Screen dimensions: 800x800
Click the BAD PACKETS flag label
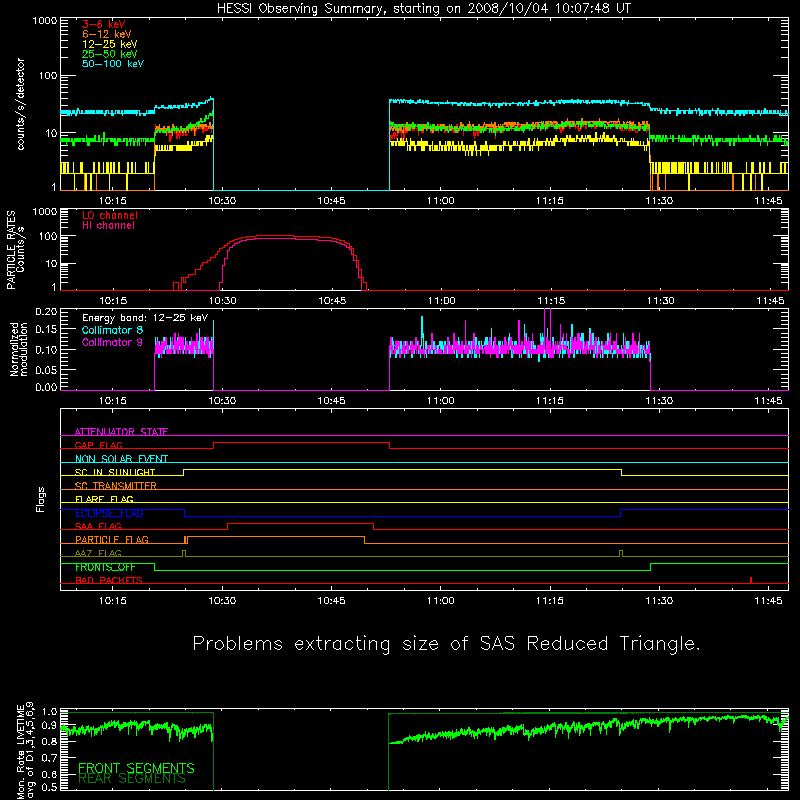(x=109, y=580)
